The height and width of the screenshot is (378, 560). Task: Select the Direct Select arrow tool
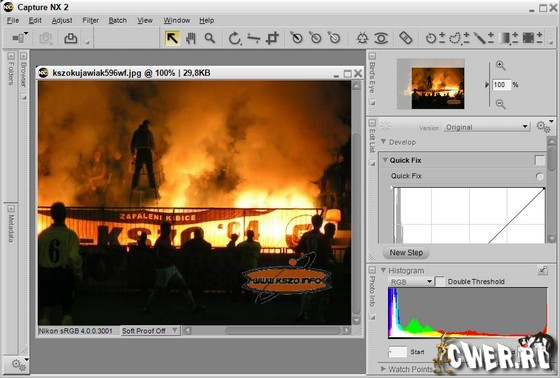point(172,38)
